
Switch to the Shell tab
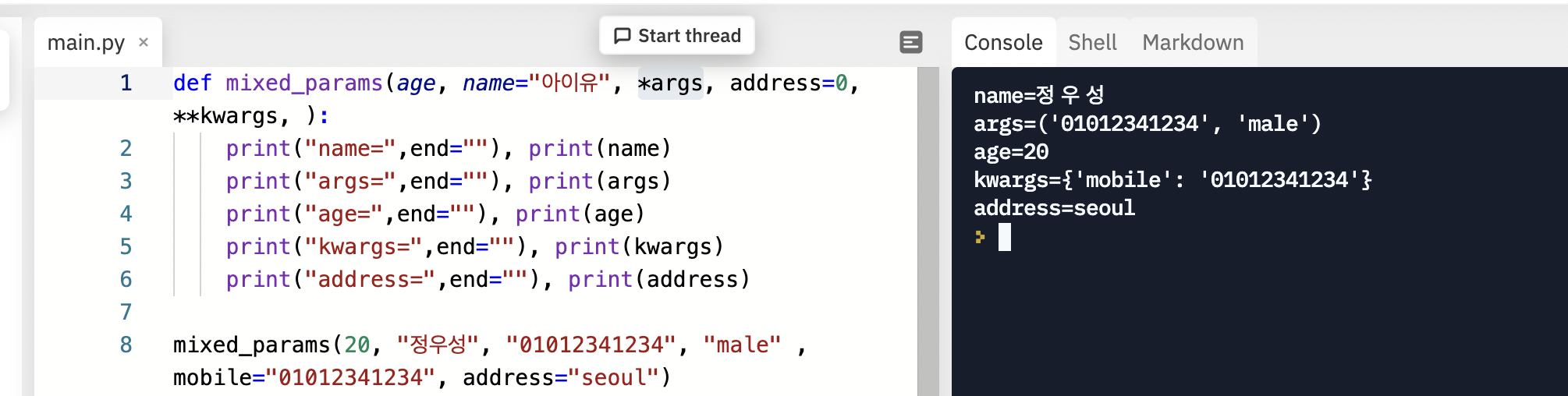click(1092, 42)
